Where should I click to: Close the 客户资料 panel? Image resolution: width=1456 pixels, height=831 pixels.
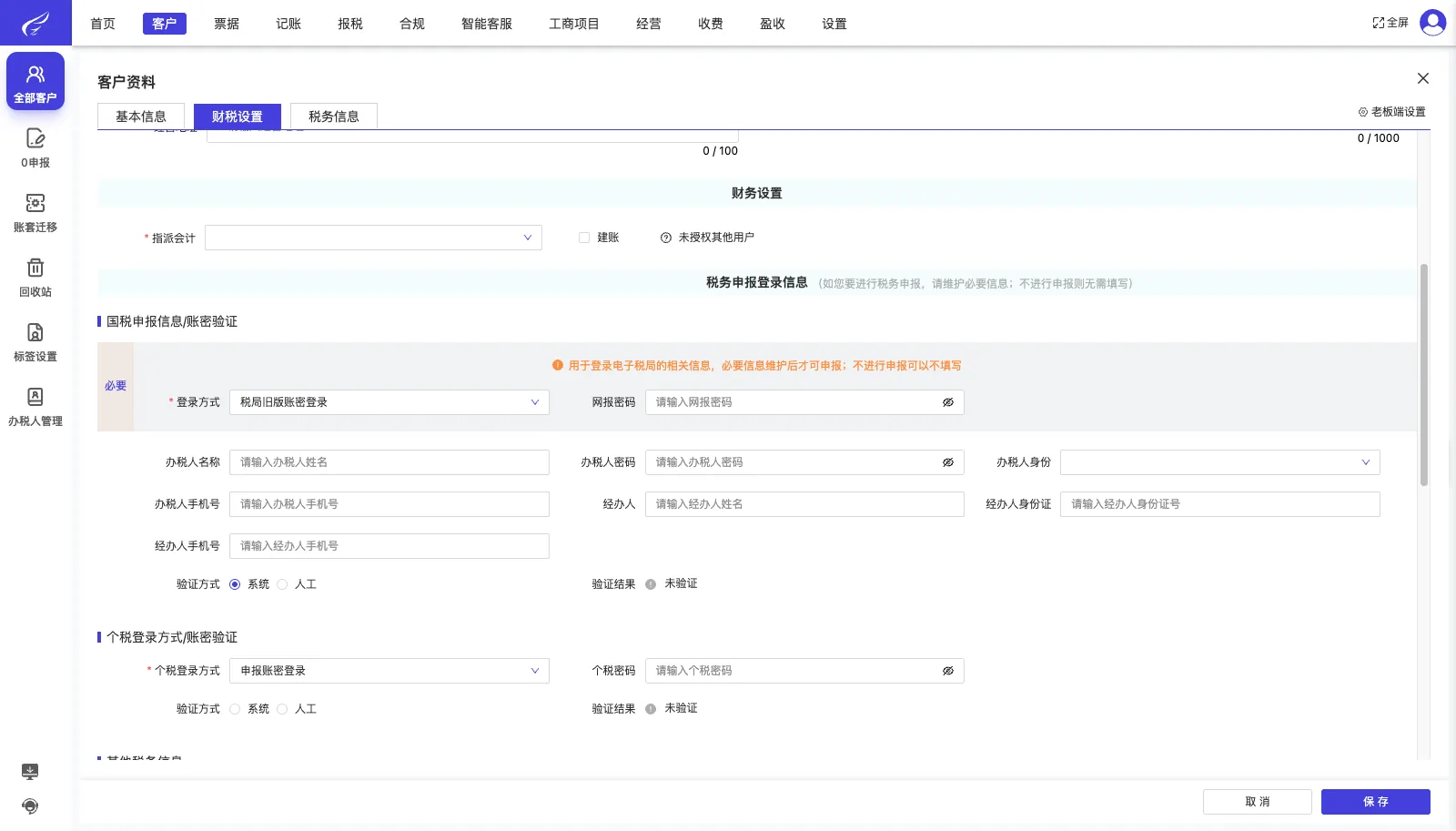click(x=1423, y=78)
